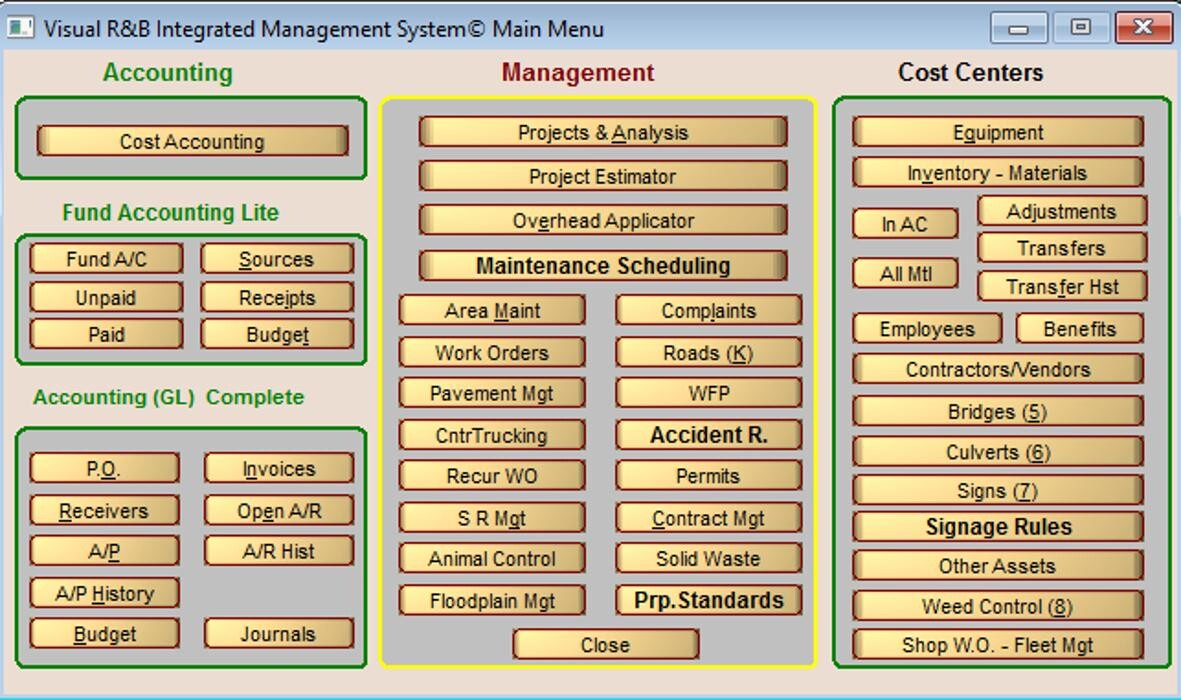Select Maintenance Scheduling button
Screen dimensions: 1181x700
point(602,266)
